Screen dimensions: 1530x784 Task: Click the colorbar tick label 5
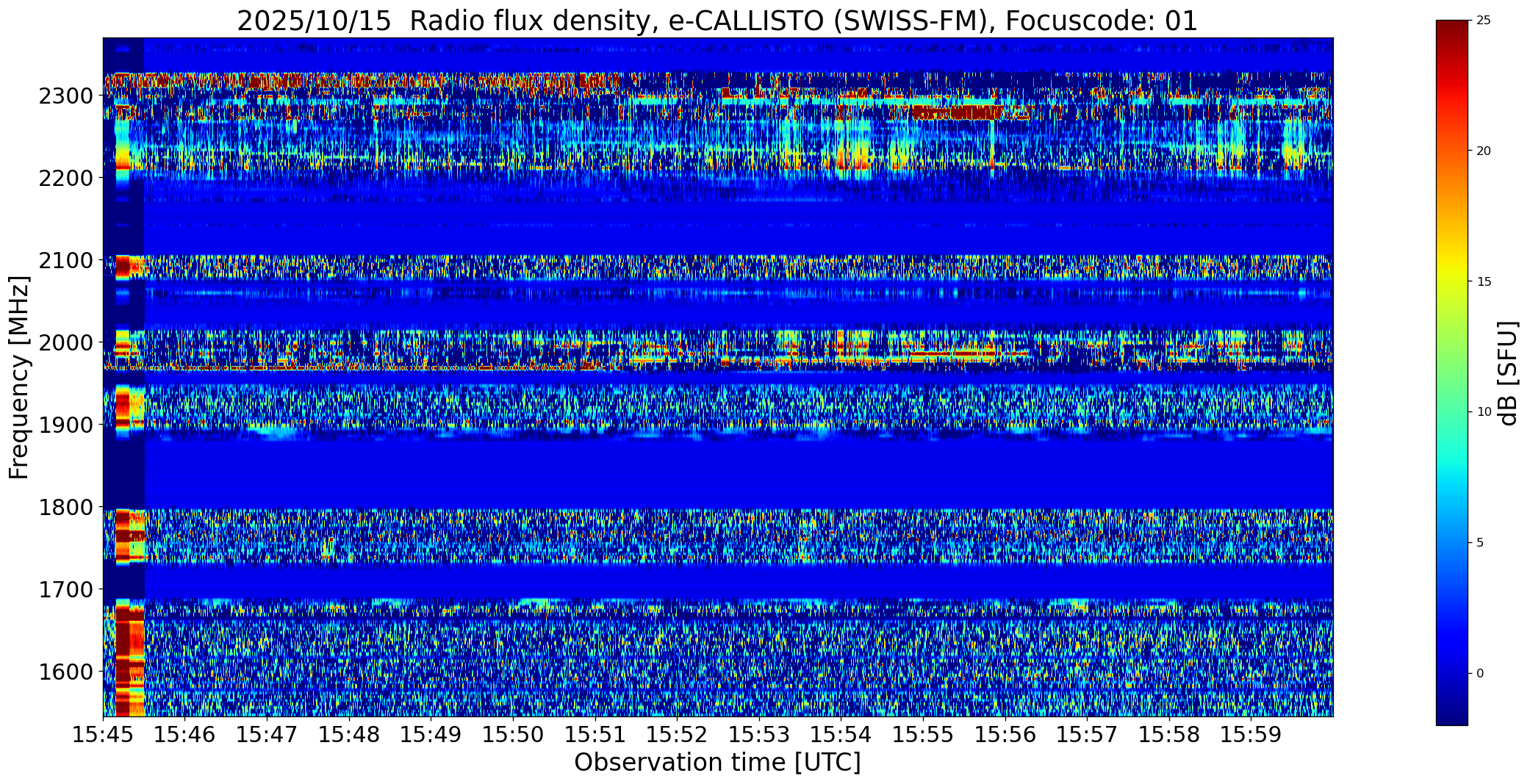pos(1480,543)
